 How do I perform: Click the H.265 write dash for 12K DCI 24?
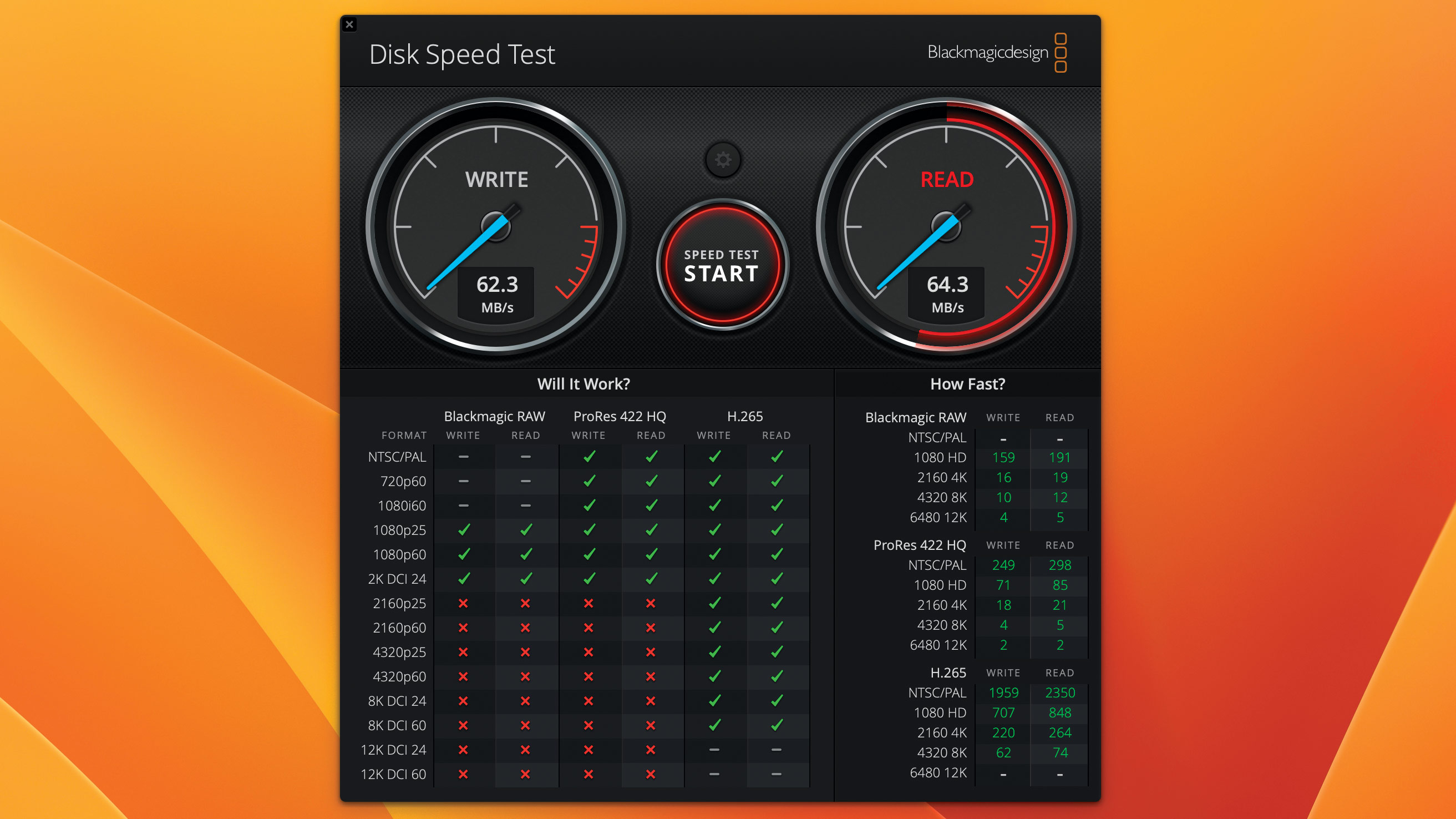coord(714,750)
